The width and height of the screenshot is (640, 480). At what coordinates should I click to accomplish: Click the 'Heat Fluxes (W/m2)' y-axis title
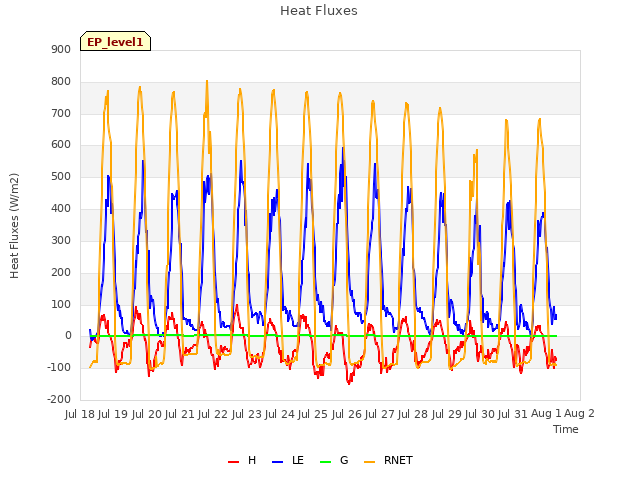(x=14, y=226)
